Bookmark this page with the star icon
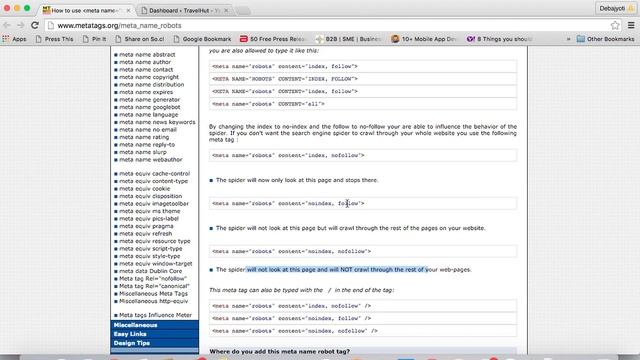640x360 pixels. click(615, 25)
